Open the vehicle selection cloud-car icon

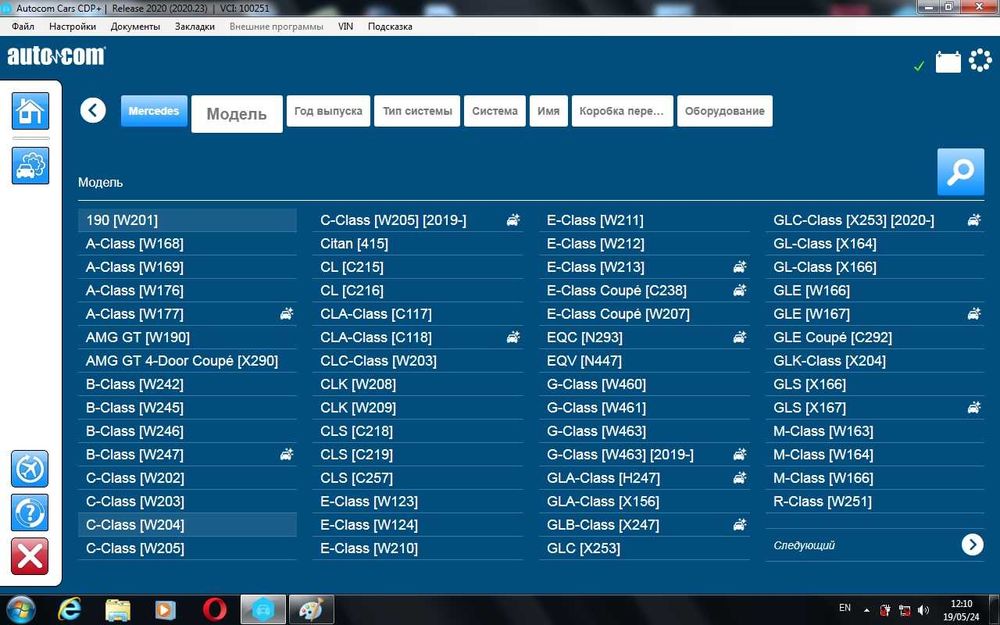click(x=30, y=166)
